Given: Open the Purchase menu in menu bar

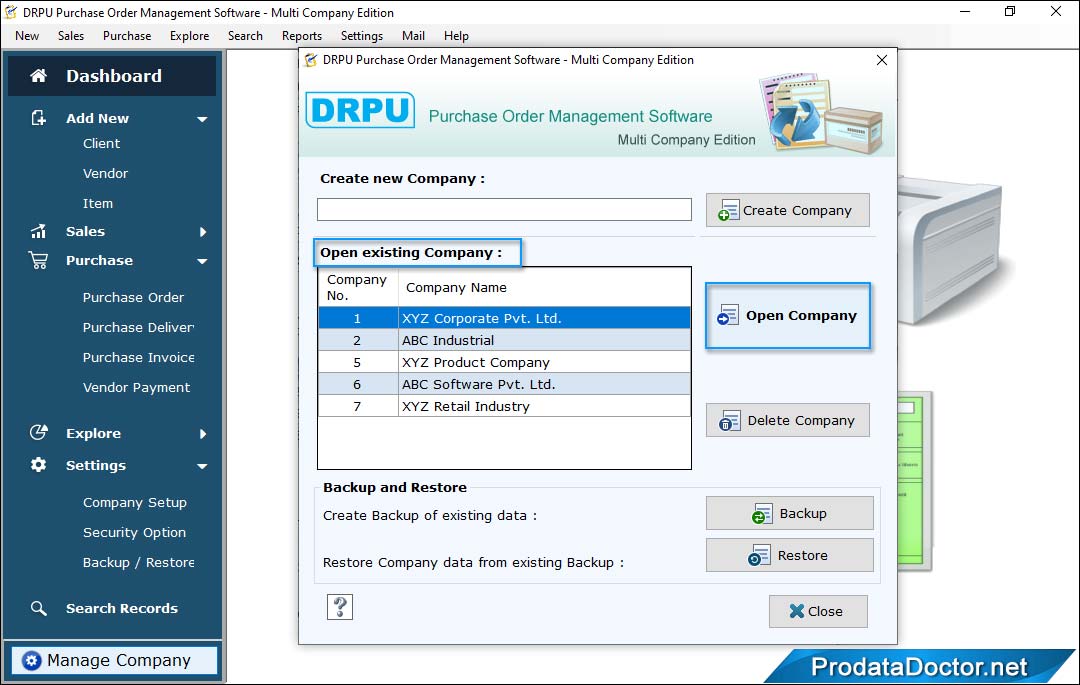Looking at the screenshot, I should click(127, 36).
